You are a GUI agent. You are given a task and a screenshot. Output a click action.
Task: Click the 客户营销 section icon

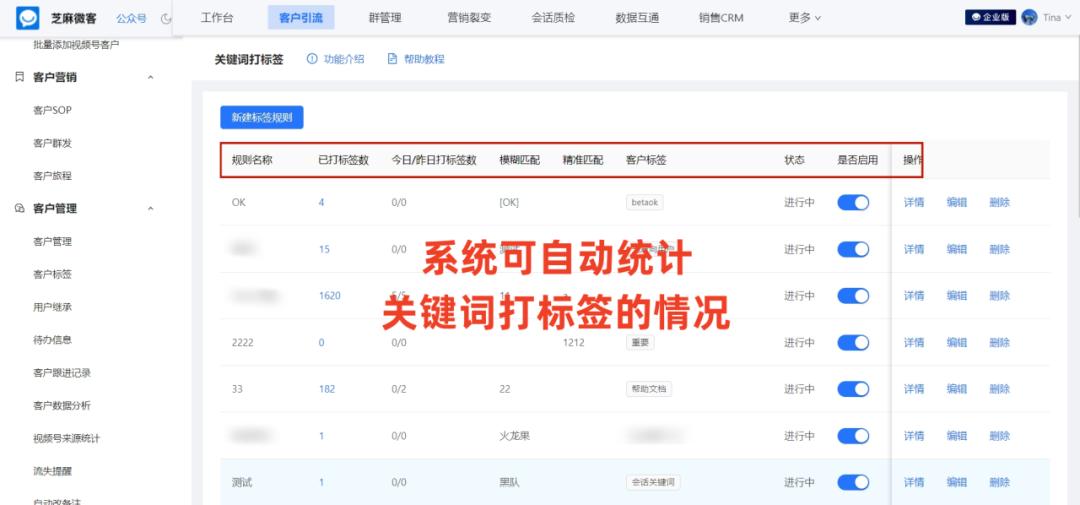click(20, 77)
